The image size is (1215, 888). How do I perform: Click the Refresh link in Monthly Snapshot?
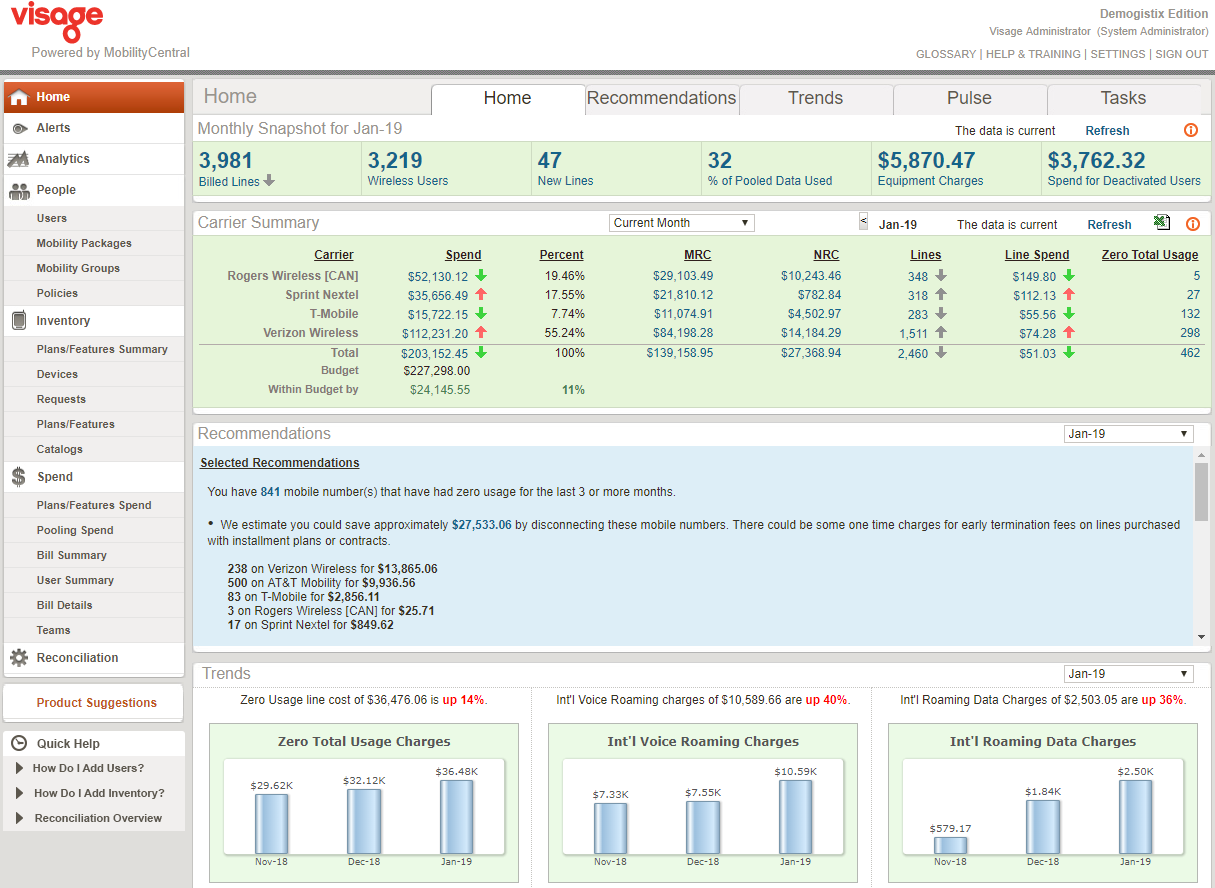[1107, 131]
